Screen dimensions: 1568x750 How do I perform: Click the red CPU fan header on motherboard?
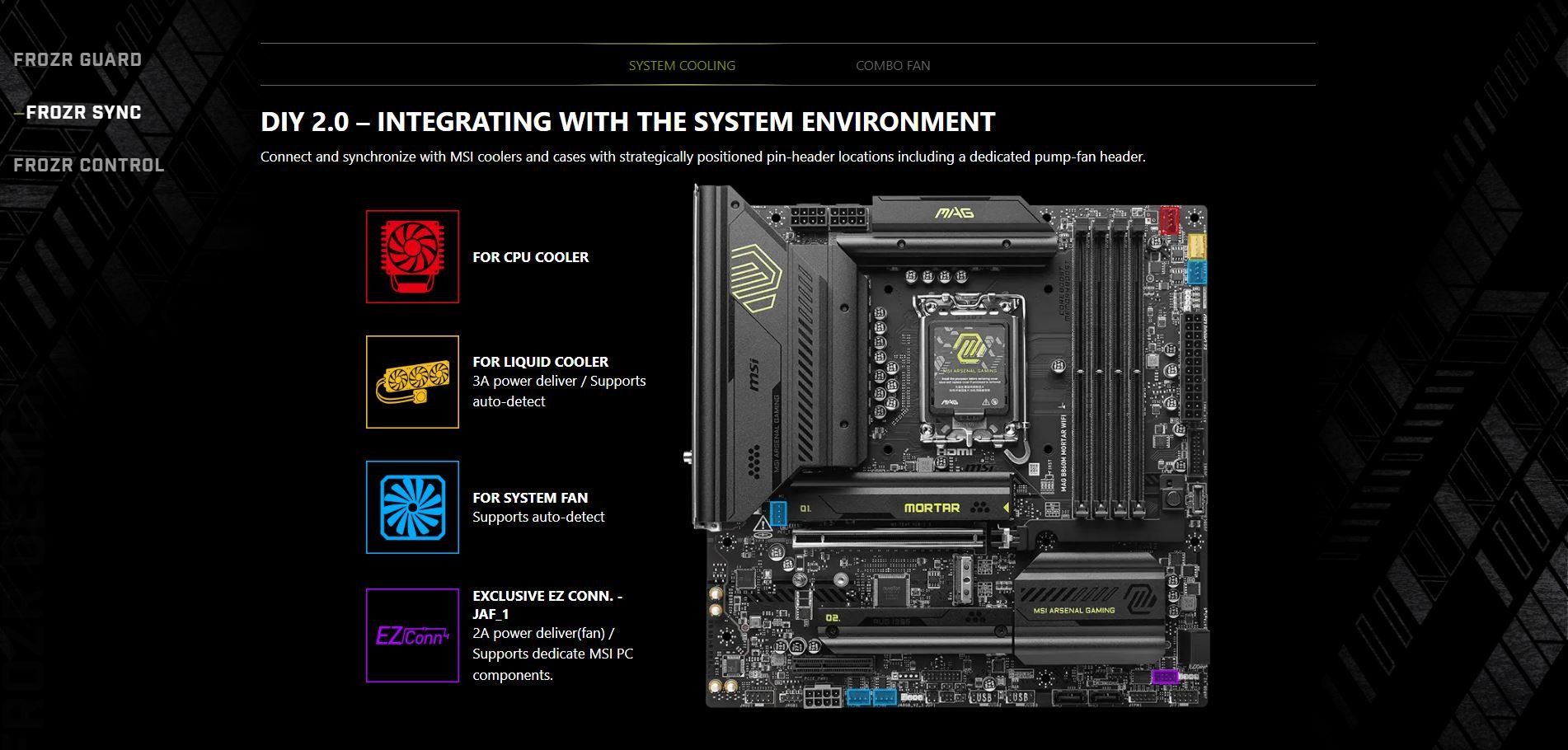tap(1170, 218)
